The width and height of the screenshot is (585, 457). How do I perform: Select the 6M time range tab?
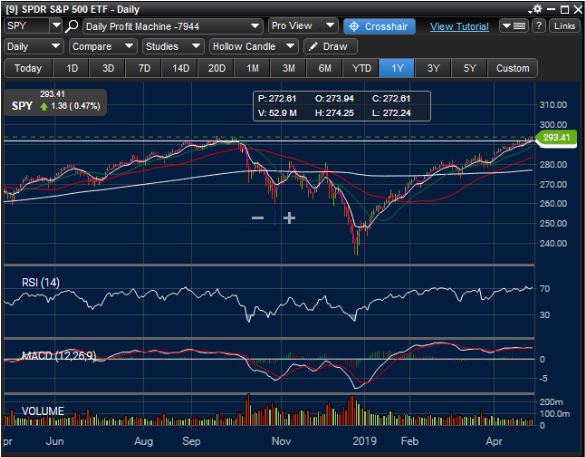pyautogui.click(x=325, y=68)
